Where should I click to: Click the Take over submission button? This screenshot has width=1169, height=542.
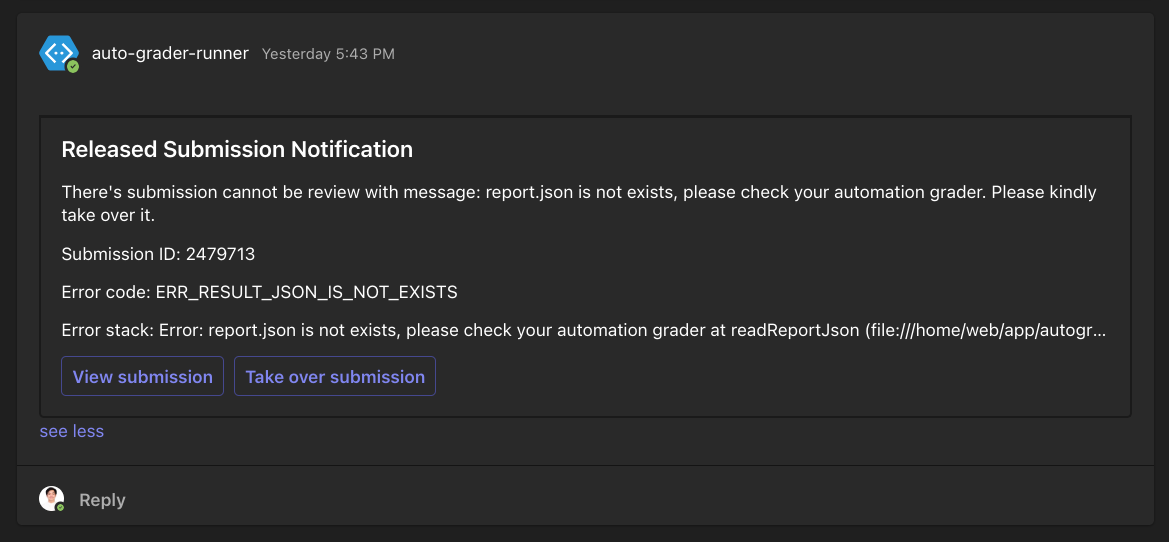[335, 376]
